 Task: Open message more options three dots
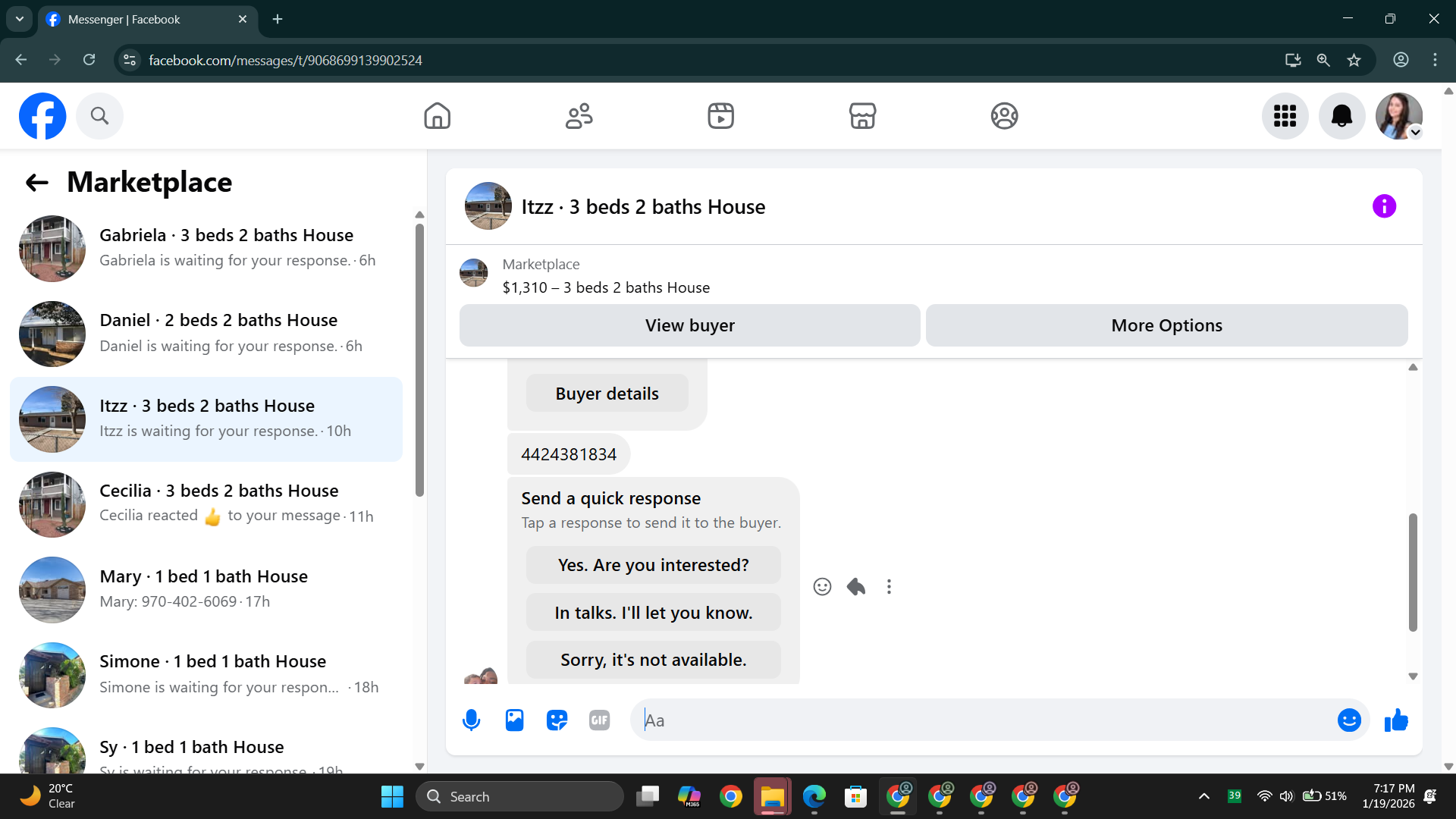coord(889,586)
